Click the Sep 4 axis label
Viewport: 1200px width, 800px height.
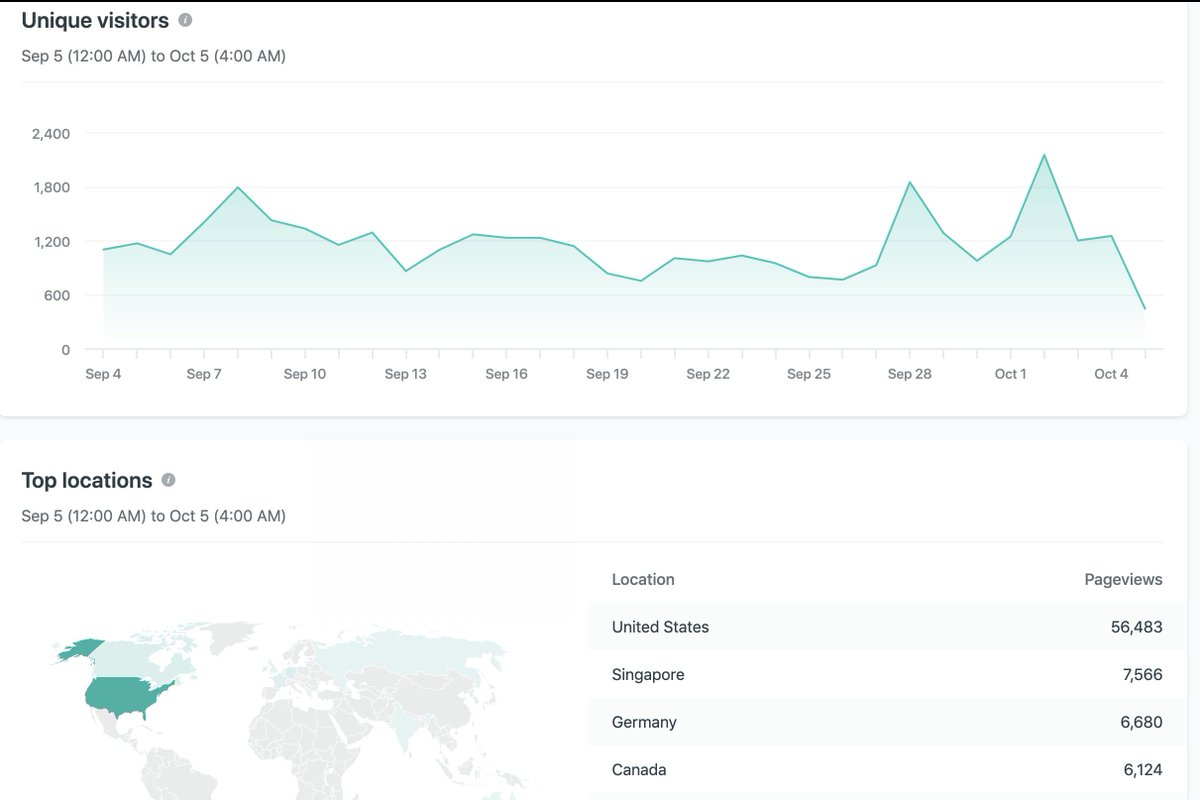[103, 373]
